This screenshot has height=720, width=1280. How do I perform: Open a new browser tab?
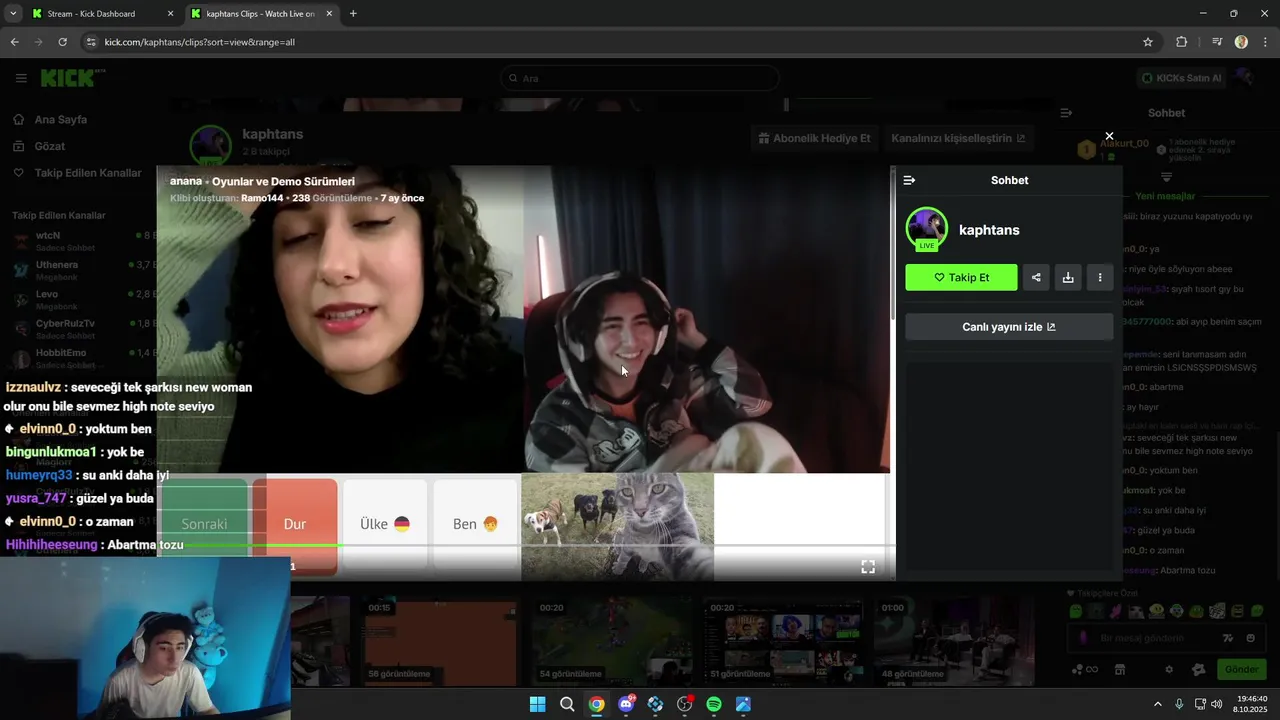(x=353, y=14)
